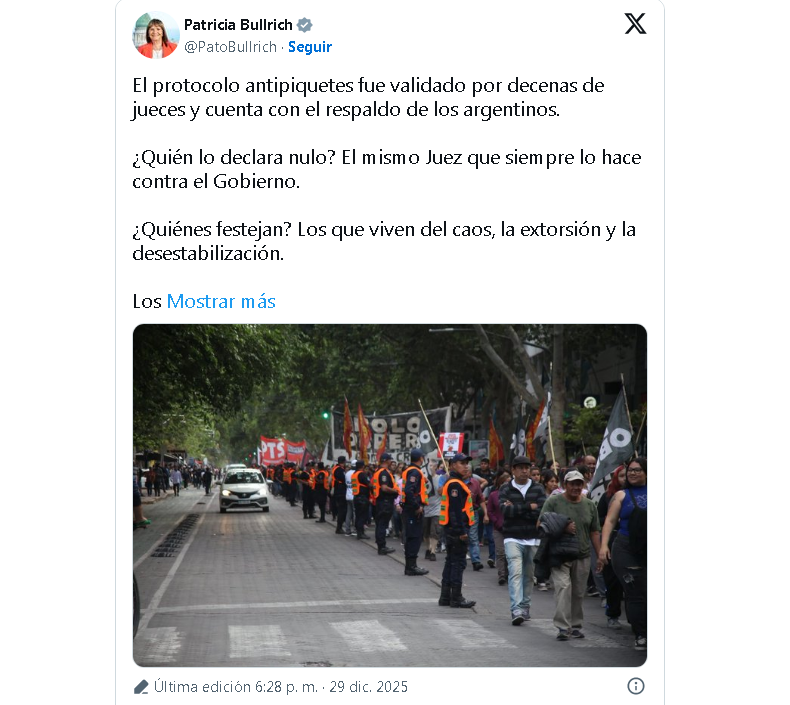Click the edit pencil icon by Última edición
Viewport: 790px width, 705px height.
(x=141, y=687)
